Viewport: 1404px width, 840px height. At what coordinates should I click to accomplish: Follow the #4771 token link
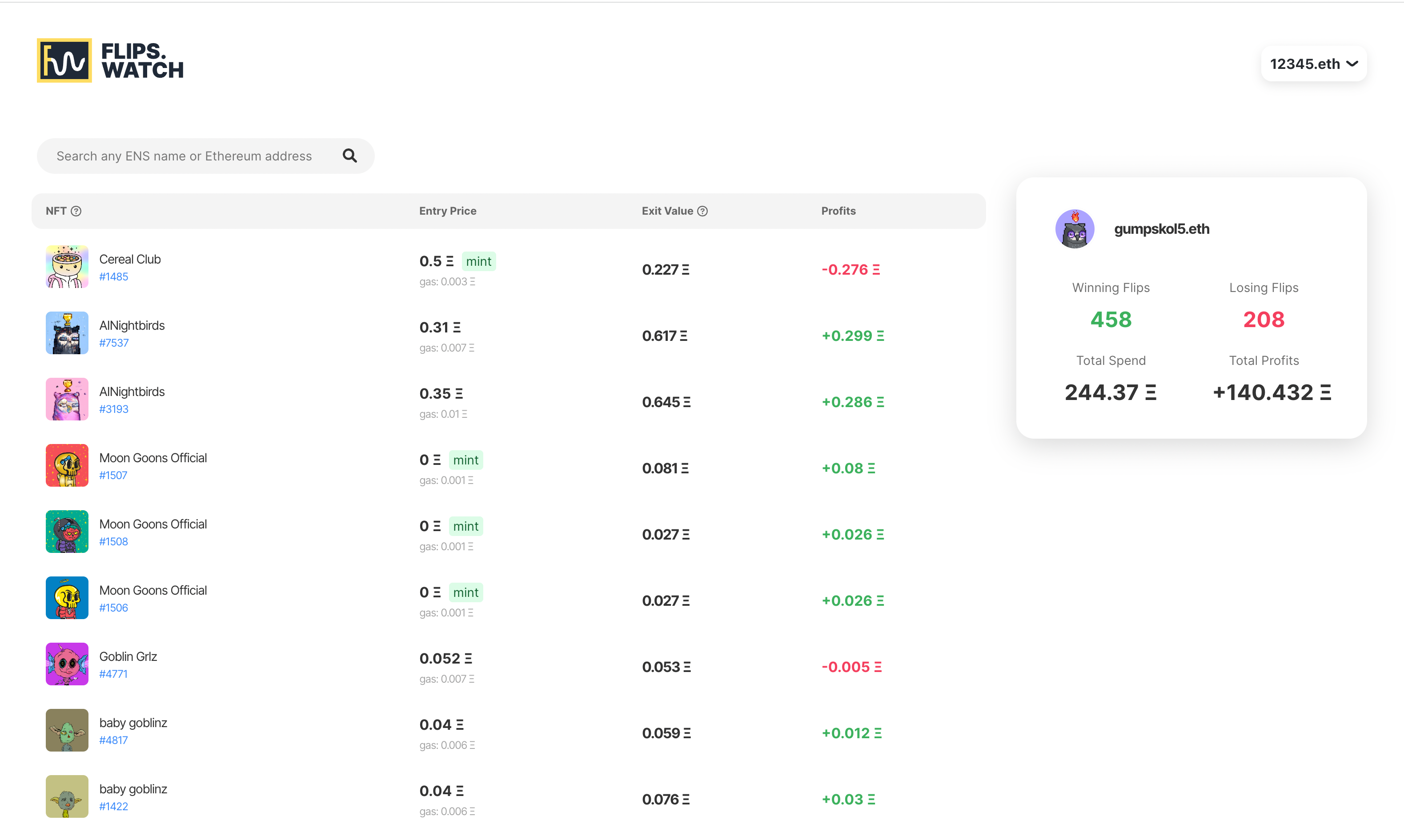[x=113, y=674]
